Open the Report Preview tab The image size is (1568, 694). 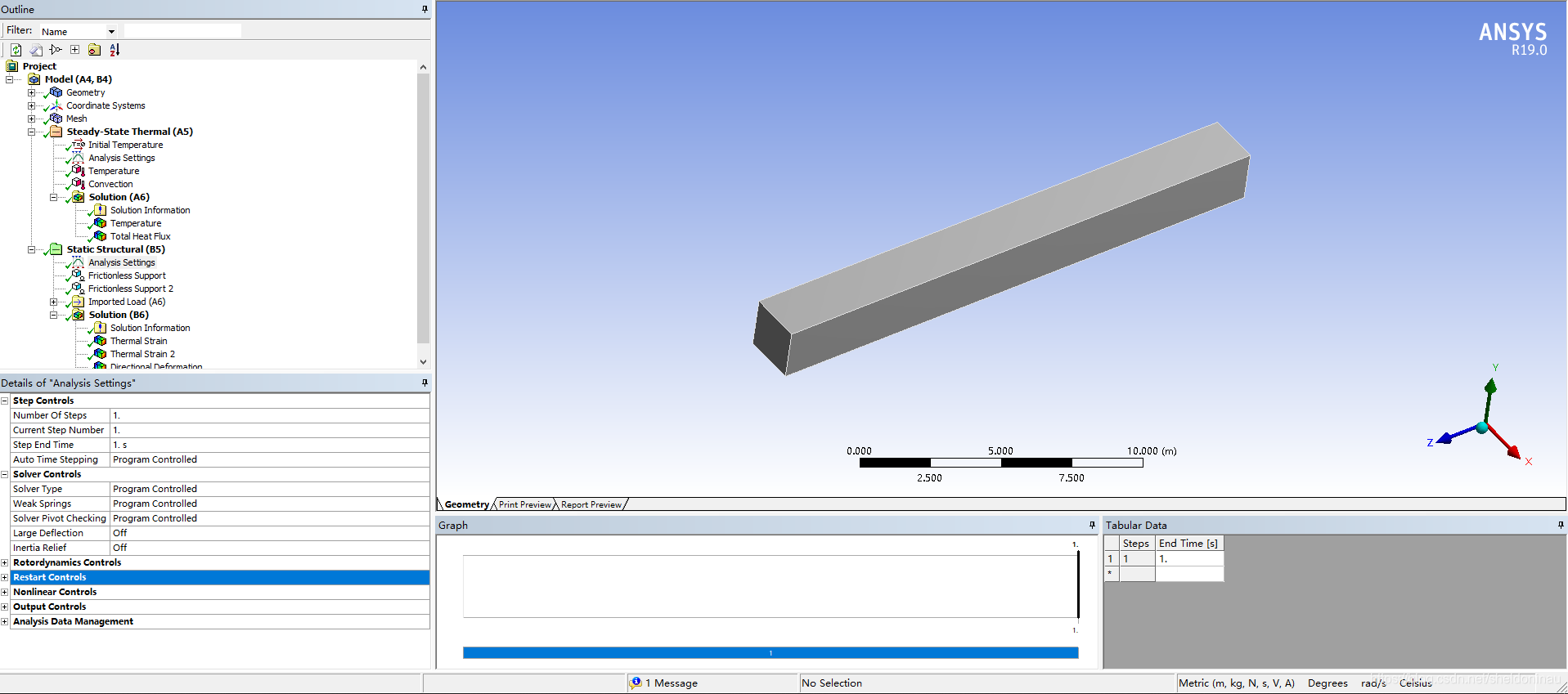click(591, 504)
